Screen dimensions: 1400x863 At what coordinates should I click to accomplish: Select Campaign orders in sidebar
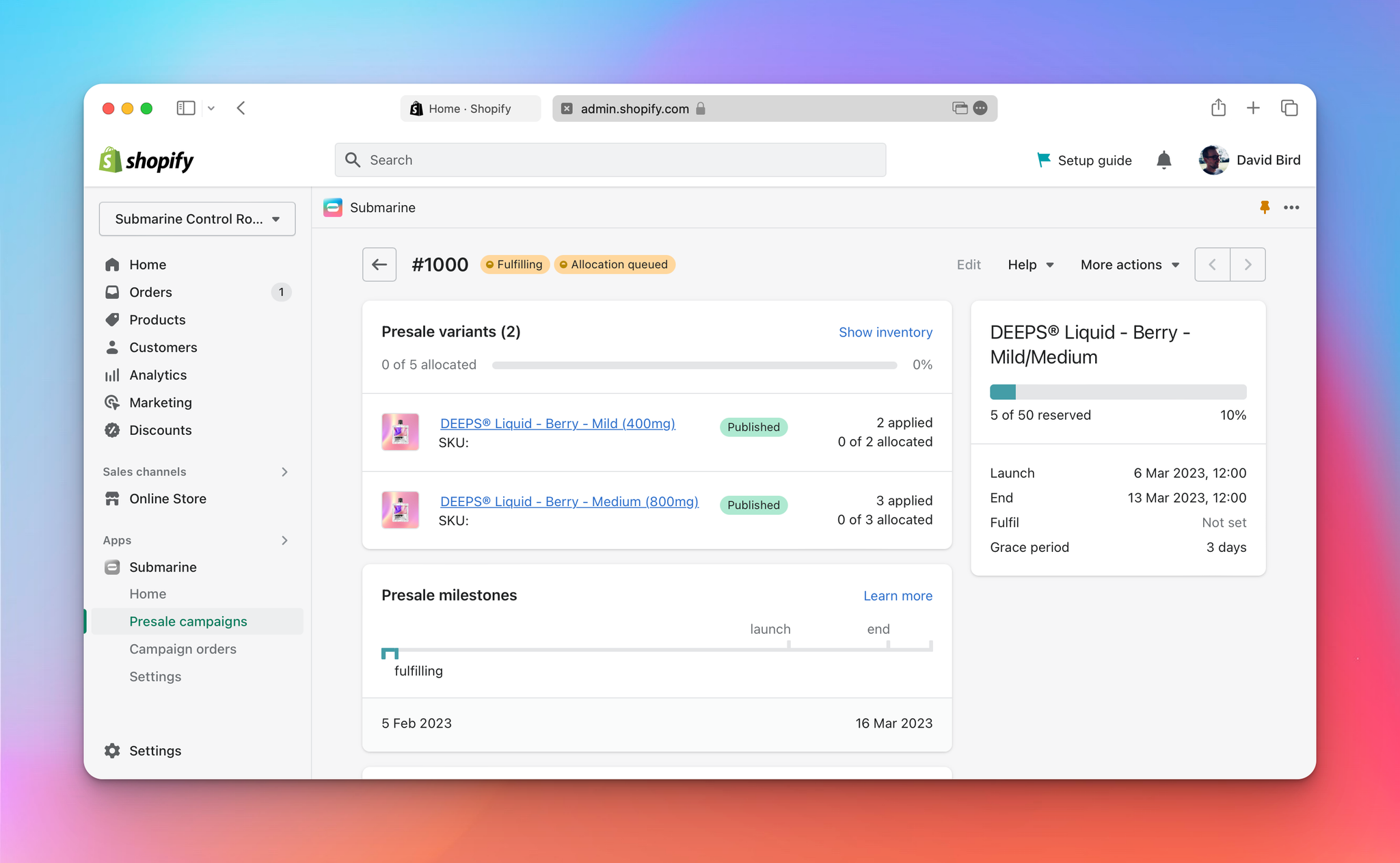[184, 649]
